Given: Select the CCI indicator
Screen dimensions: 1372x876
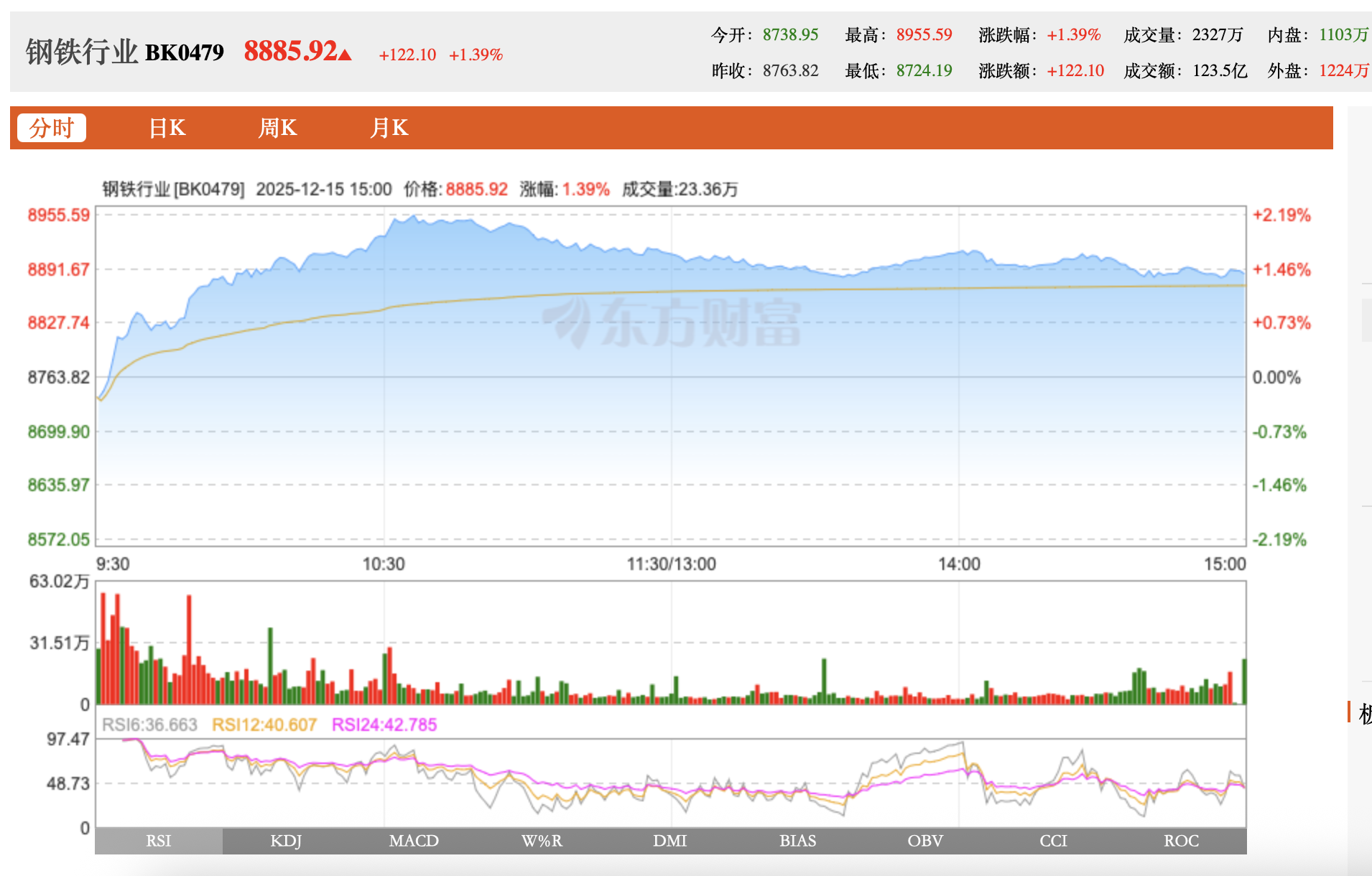Looking at the screenshot, I should (x=1053, y=841).
